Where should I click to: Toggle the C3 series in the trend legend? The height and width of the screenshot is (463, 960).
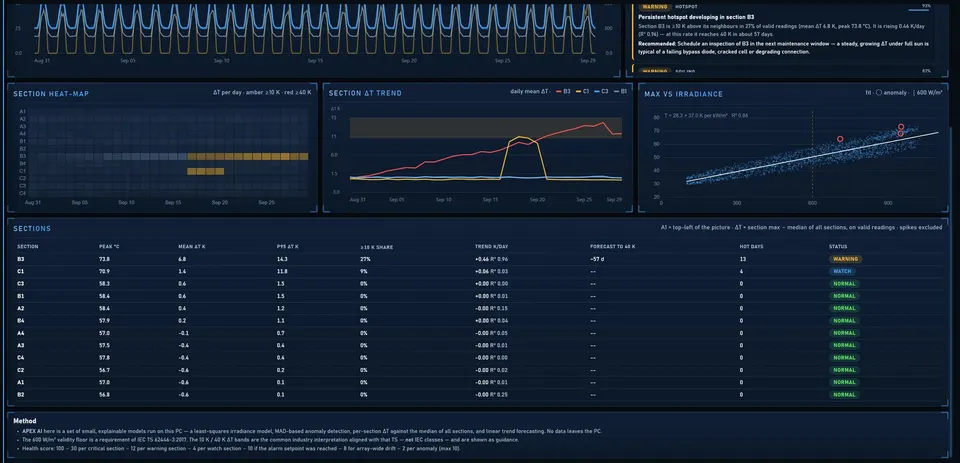tap(601, 91)
